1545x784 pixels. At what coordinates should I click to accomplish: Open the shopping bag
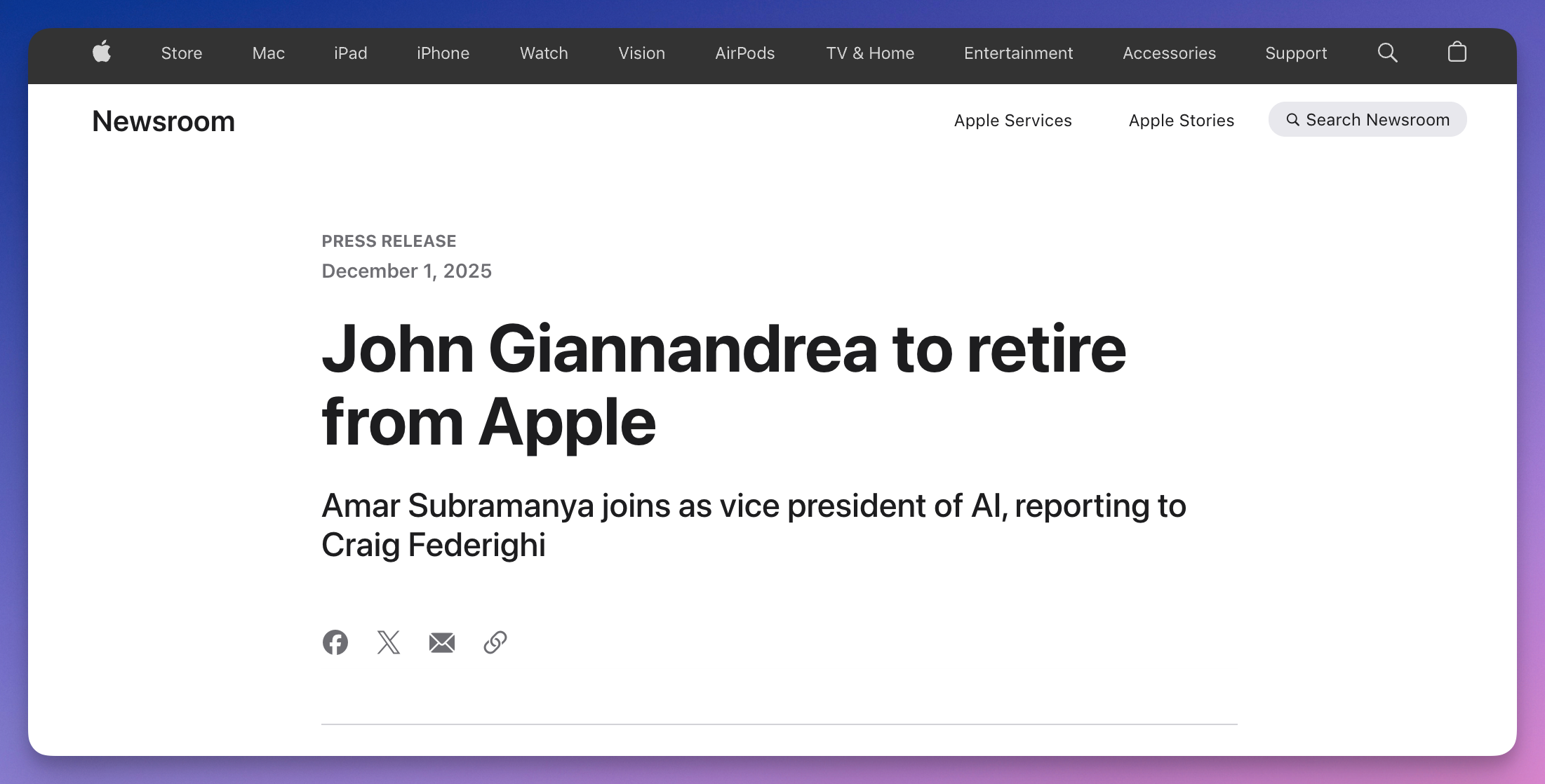click(x=1457, y=53)
